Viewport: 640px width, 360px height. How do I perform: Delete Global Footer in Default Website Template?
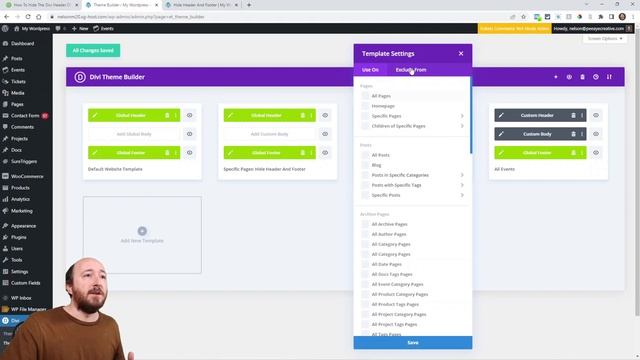[167, 153]
